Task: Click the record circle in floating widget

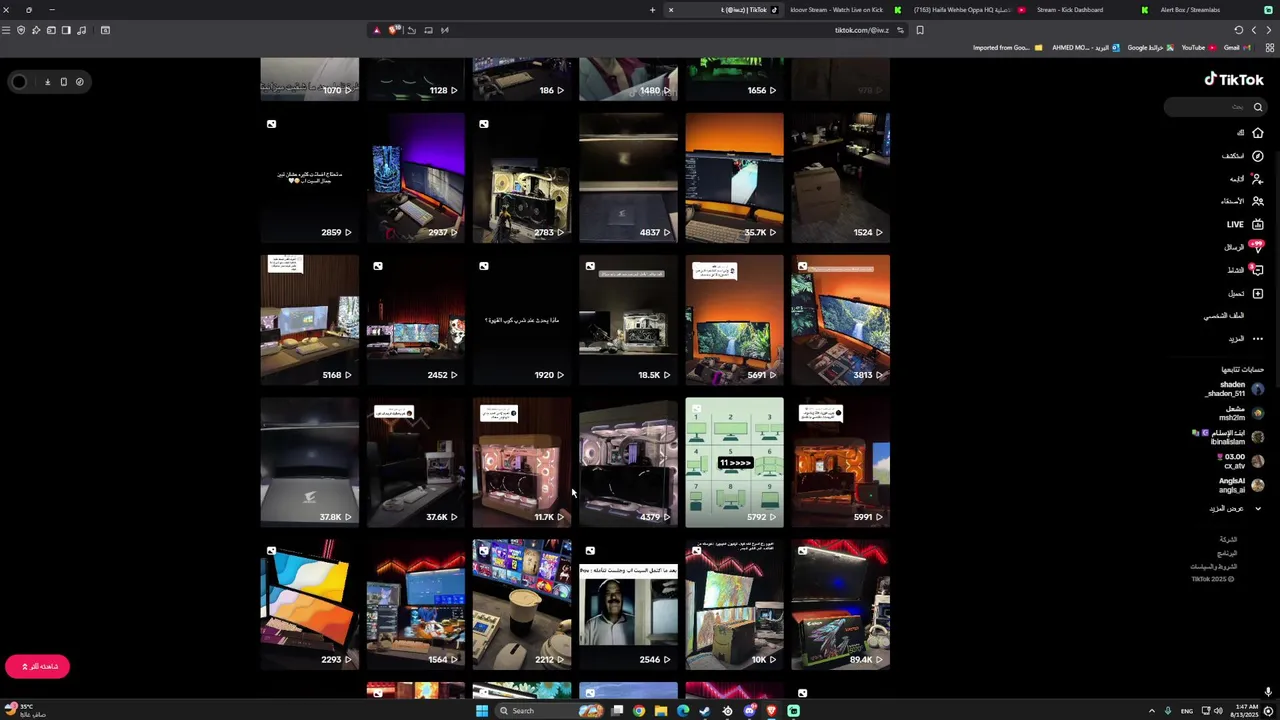Action: 19,82
